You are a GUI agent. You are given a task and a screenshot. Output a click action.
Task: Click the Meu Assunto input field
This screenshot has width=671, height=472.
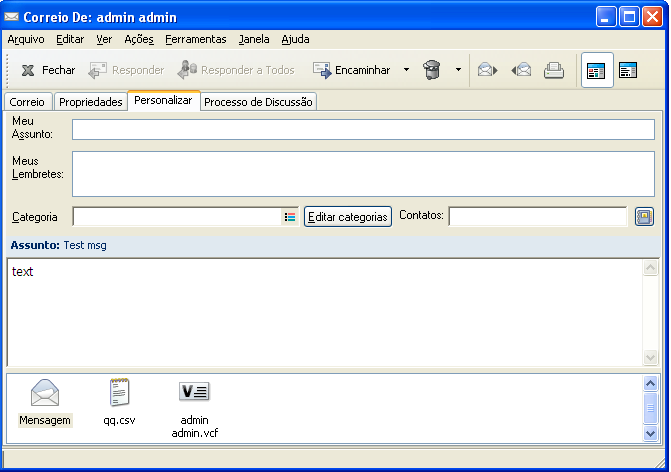point(363,130)
